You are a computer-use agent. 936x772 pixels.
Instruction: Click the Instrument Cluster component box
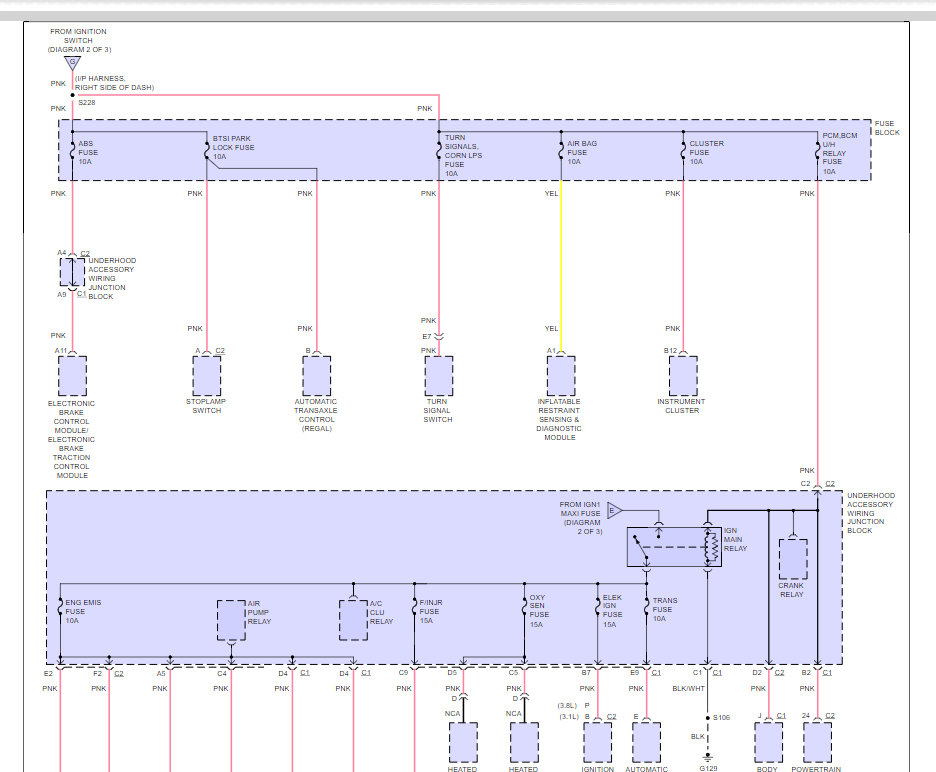click(683, 376)
